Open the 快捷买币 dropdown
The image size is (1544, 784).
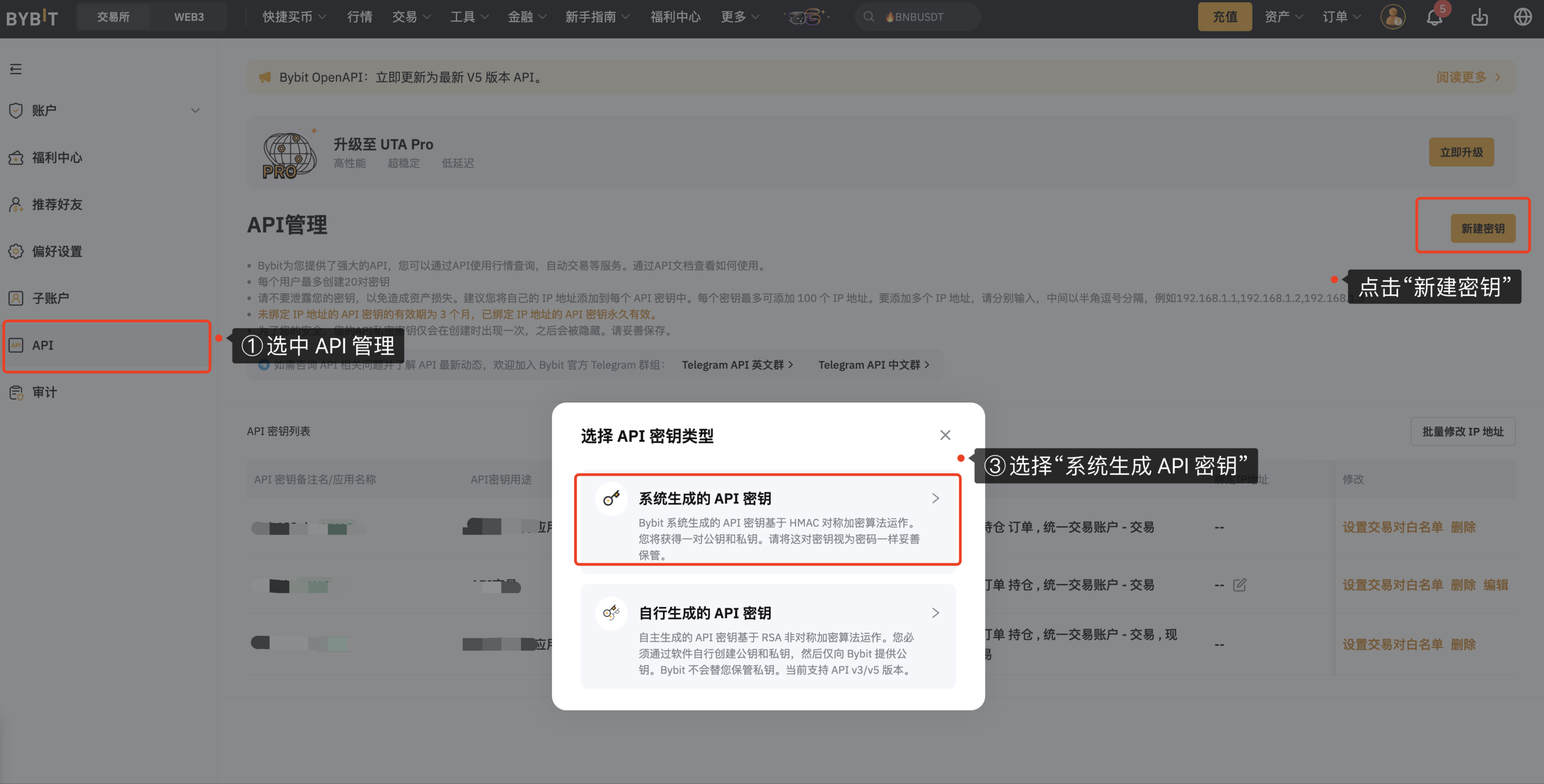(294, 17)
